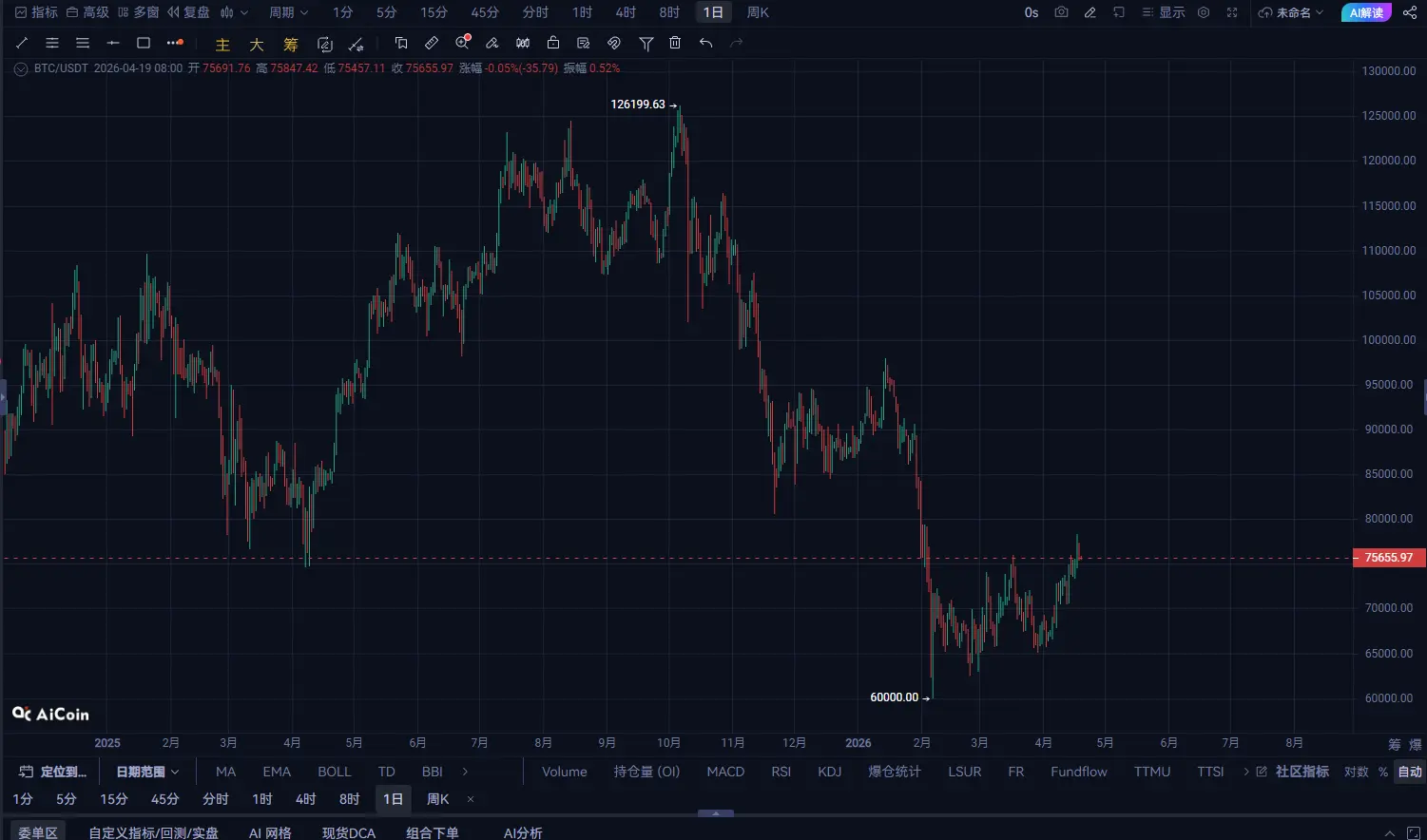
Task: Close the bottom timeframe row
Action: pyautogui.click(x=471, y=799)
